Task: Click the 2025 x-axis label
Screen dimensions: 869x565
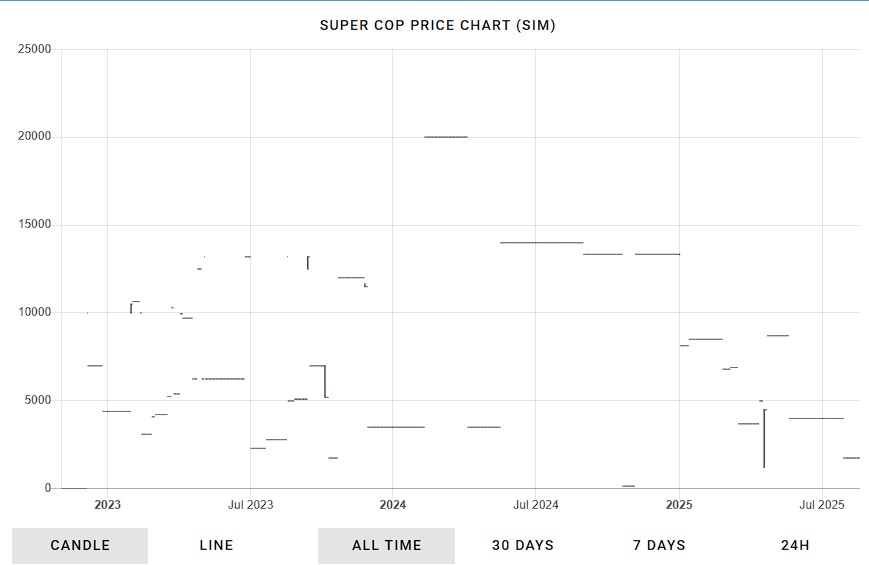Action: coord(679,505)
